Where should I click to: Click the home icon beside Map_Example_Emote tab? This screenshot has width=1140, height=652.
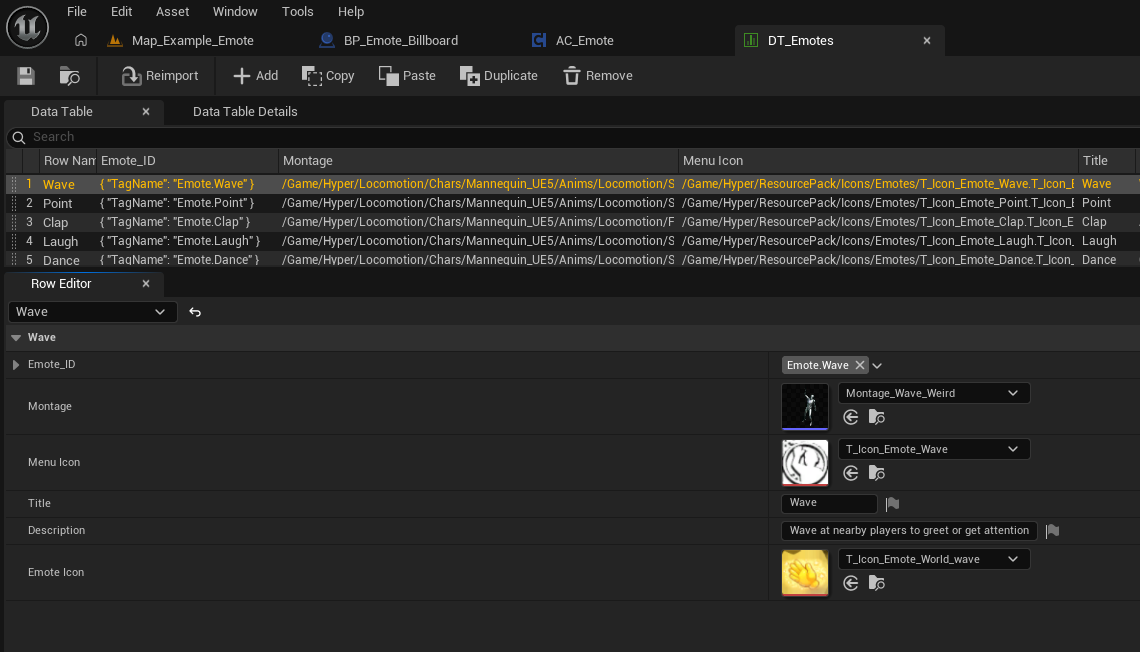[x=81, y=41]
